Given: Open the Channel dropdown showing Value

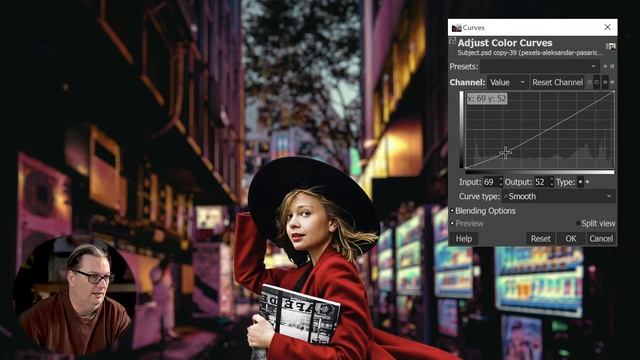Looking at the screenshot, I should (x=507, y=82).
